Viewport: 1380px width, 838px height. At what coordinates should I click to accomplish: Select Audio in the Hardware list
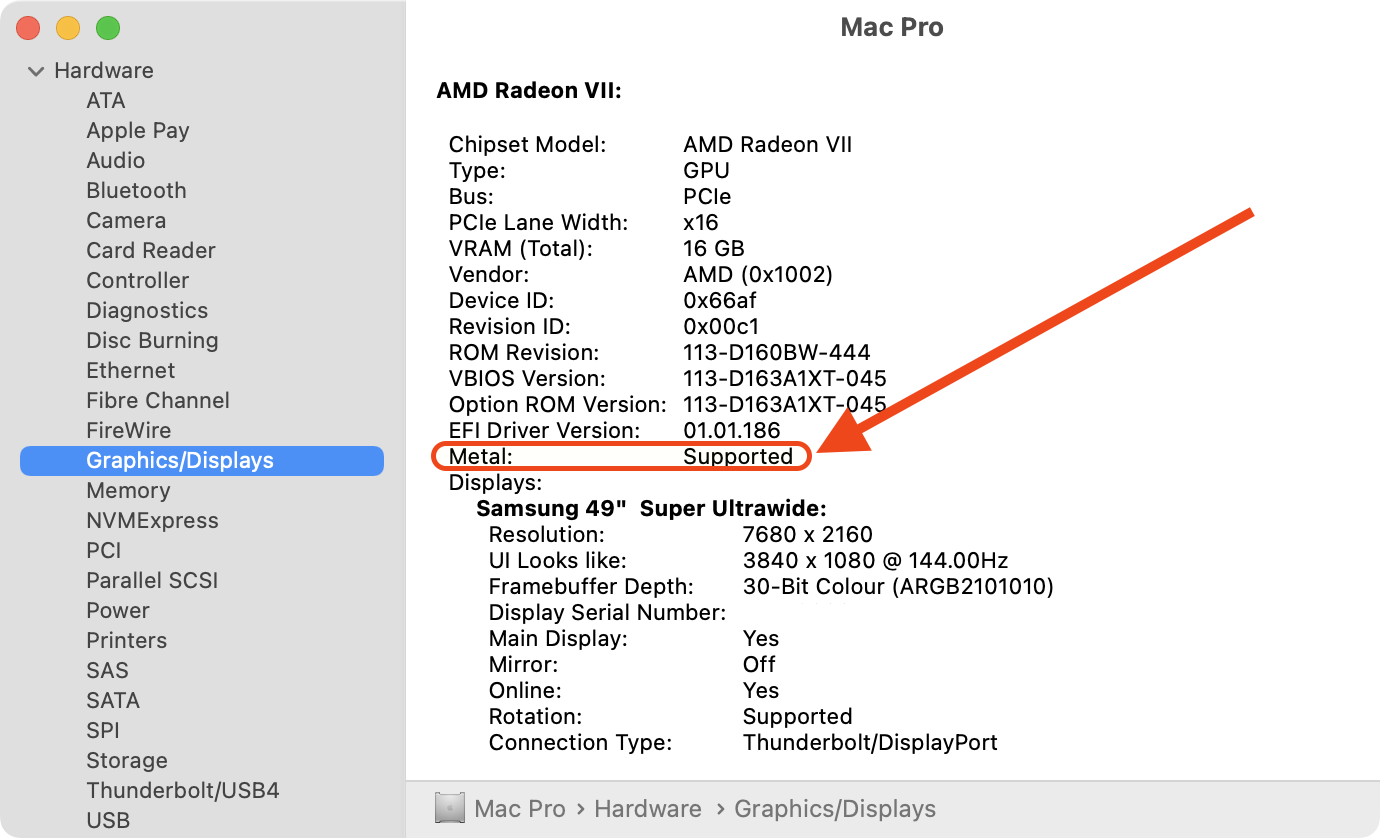pos(115,161)
